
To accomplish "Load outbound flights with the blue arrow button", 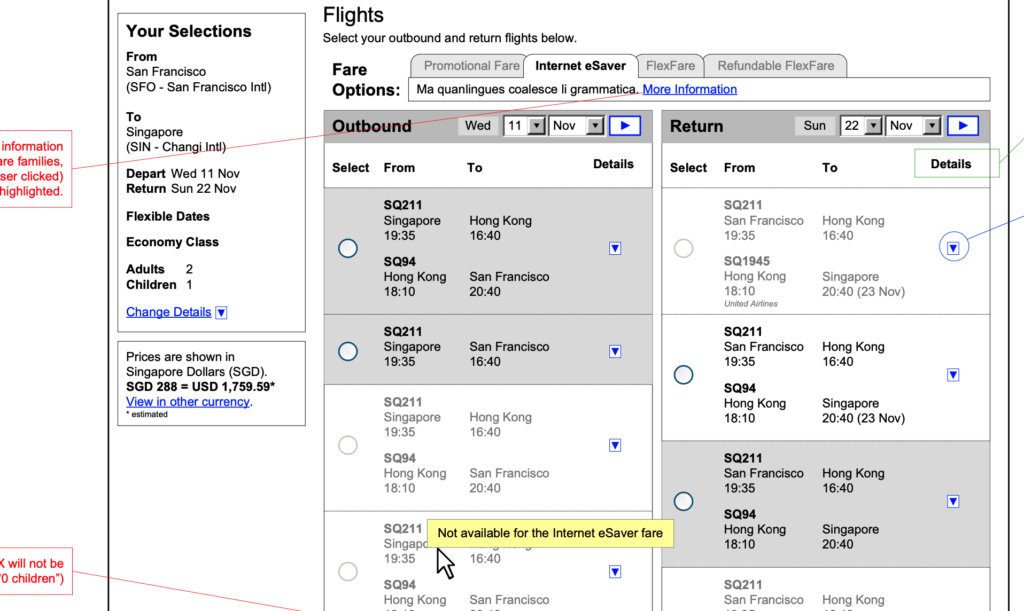I will click(x=625, y=125).
